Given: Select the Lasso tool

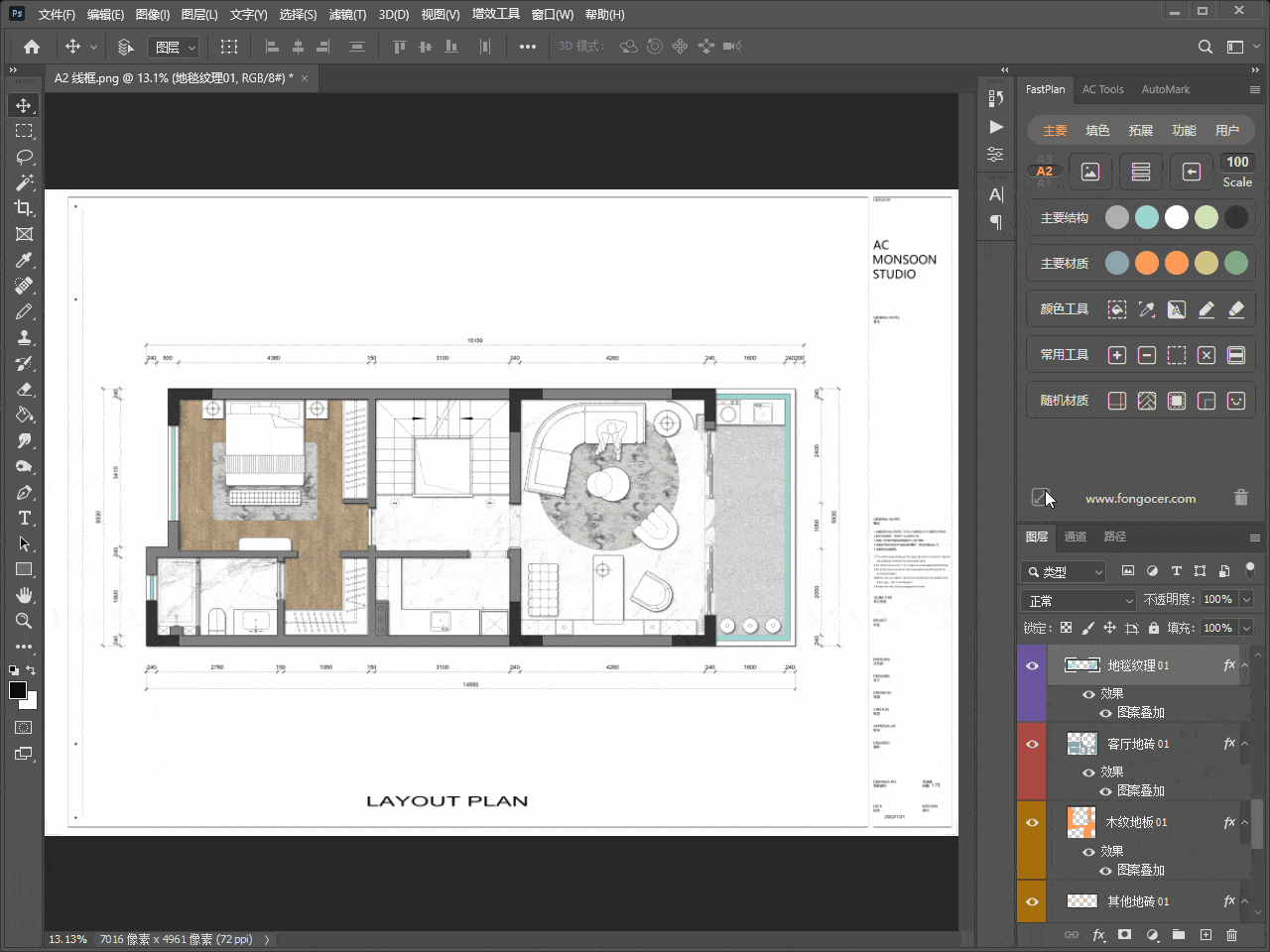Looking at the screenshot, I should point(25,157).
